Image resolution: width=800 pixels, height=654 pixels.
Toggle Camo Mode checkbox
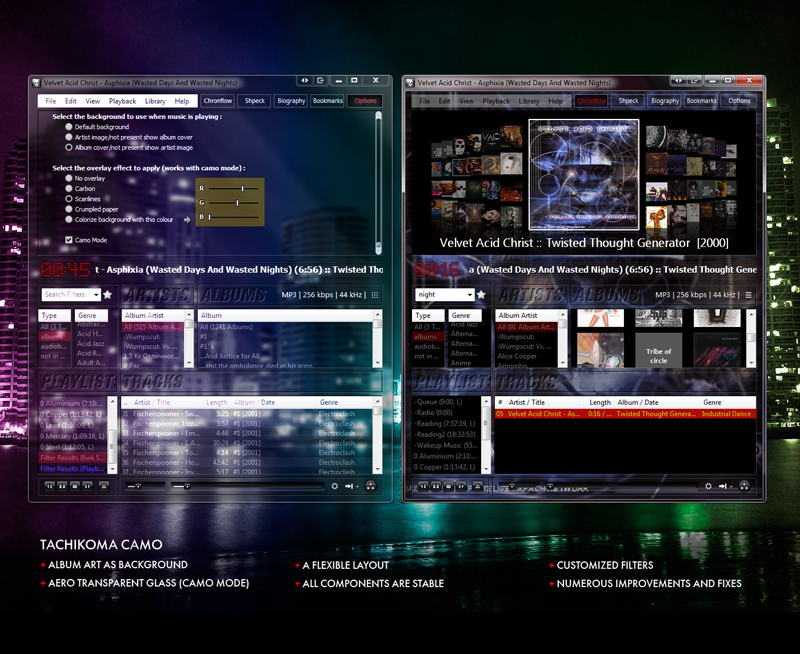click(x=68, y=240)
